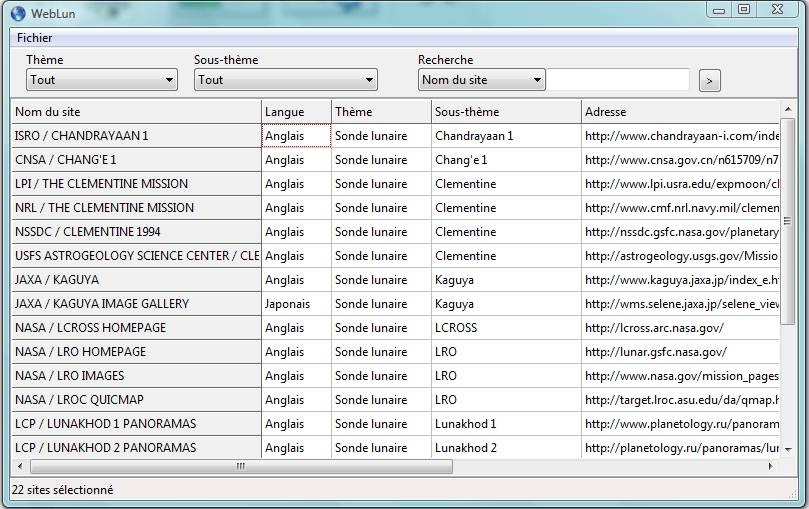The image size is (809, 509).
Task: Click the Chang'e 1 sous-thème cell
Action: [506, 160]
